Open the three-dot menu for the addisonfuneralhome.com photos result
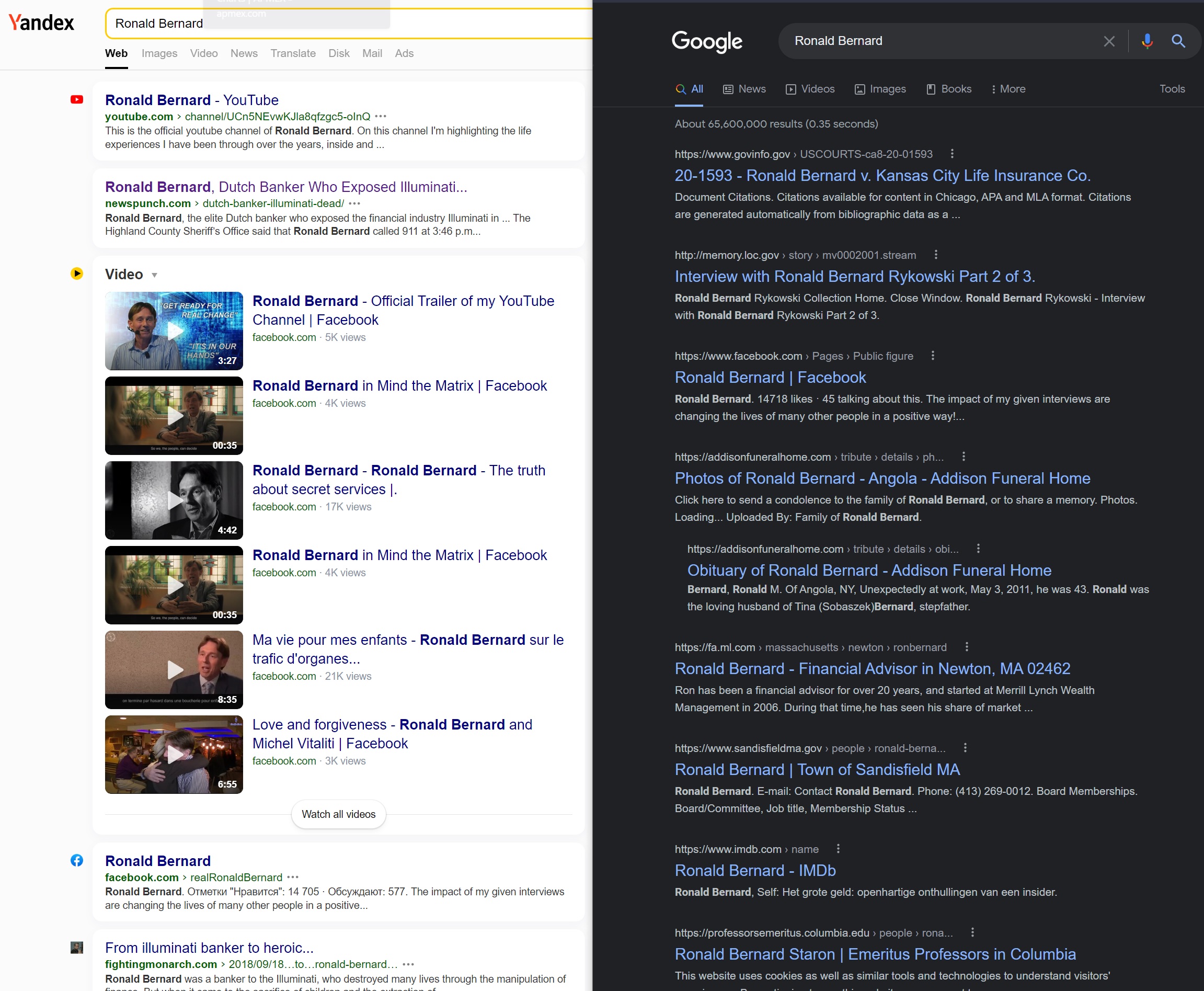The width and height of the screenshot is (1204, 991). pyautogui.click(x=963, y=457)
